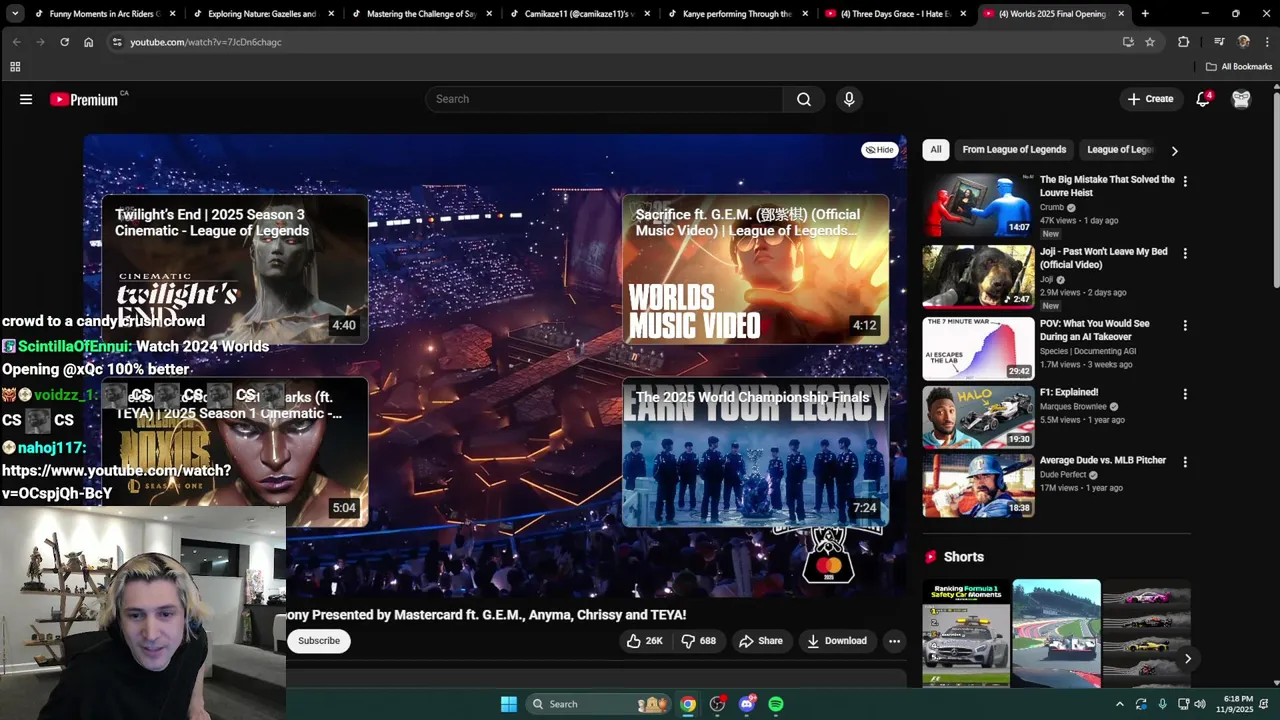Image resolution: width=1280 pixels, height=720 pixels.
Task: Open options for Average Dude vs. MLB Pitcher
Action: pyautogui.click(x=1185, y=462)
